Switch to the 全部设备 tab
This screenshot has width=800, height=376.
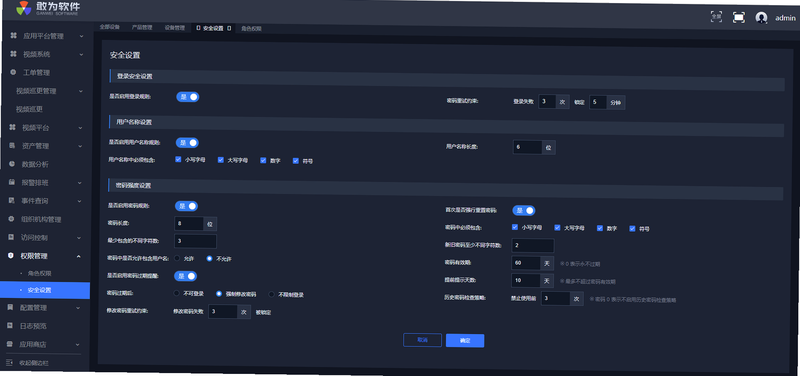tap(109, 27)
